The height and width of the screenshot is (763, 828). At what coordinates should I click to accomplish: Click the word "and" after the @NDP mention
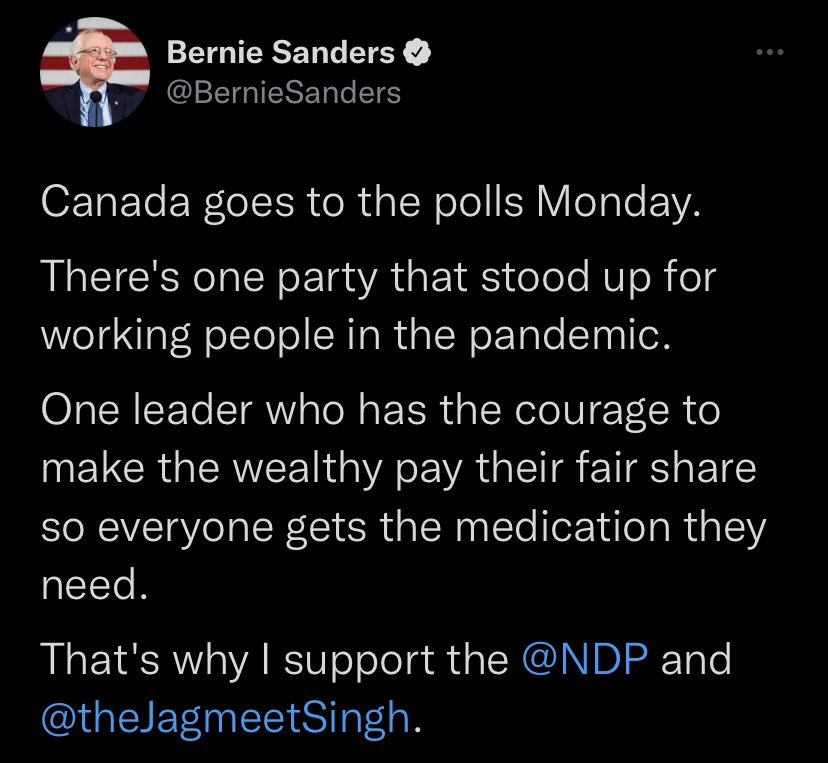coord(689,661)
